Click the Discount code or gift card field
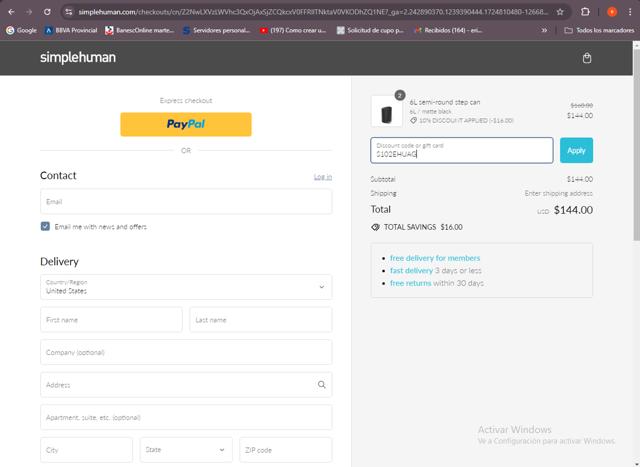The image size is (640, 467). click(x=462, y=150)
